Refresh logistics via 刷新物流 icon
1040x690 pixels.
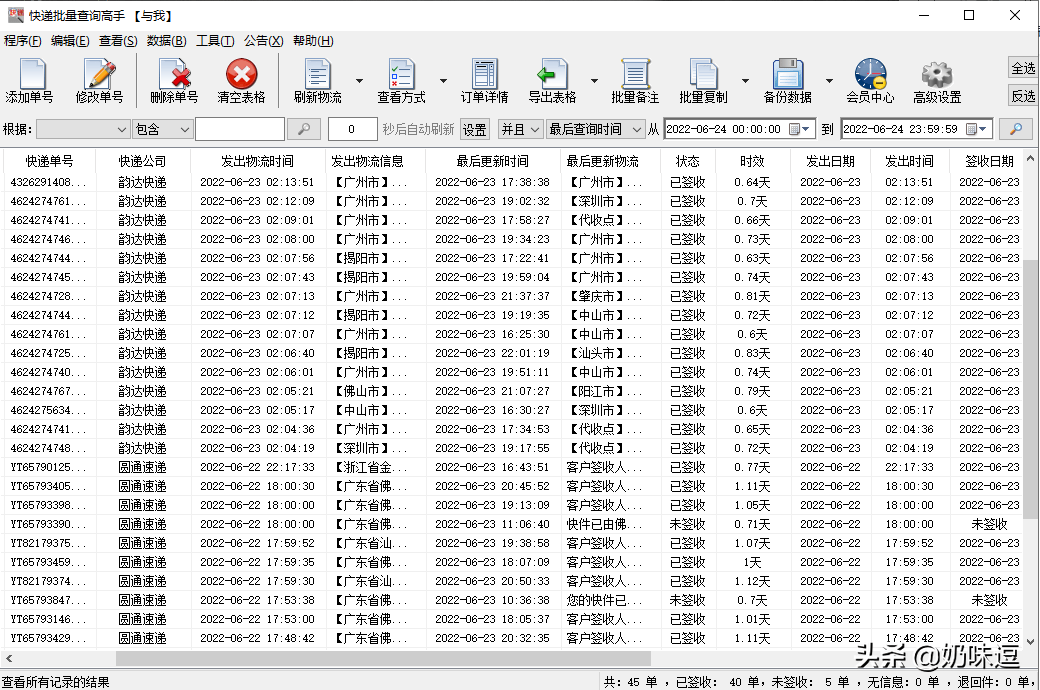[x=318, y=80]
